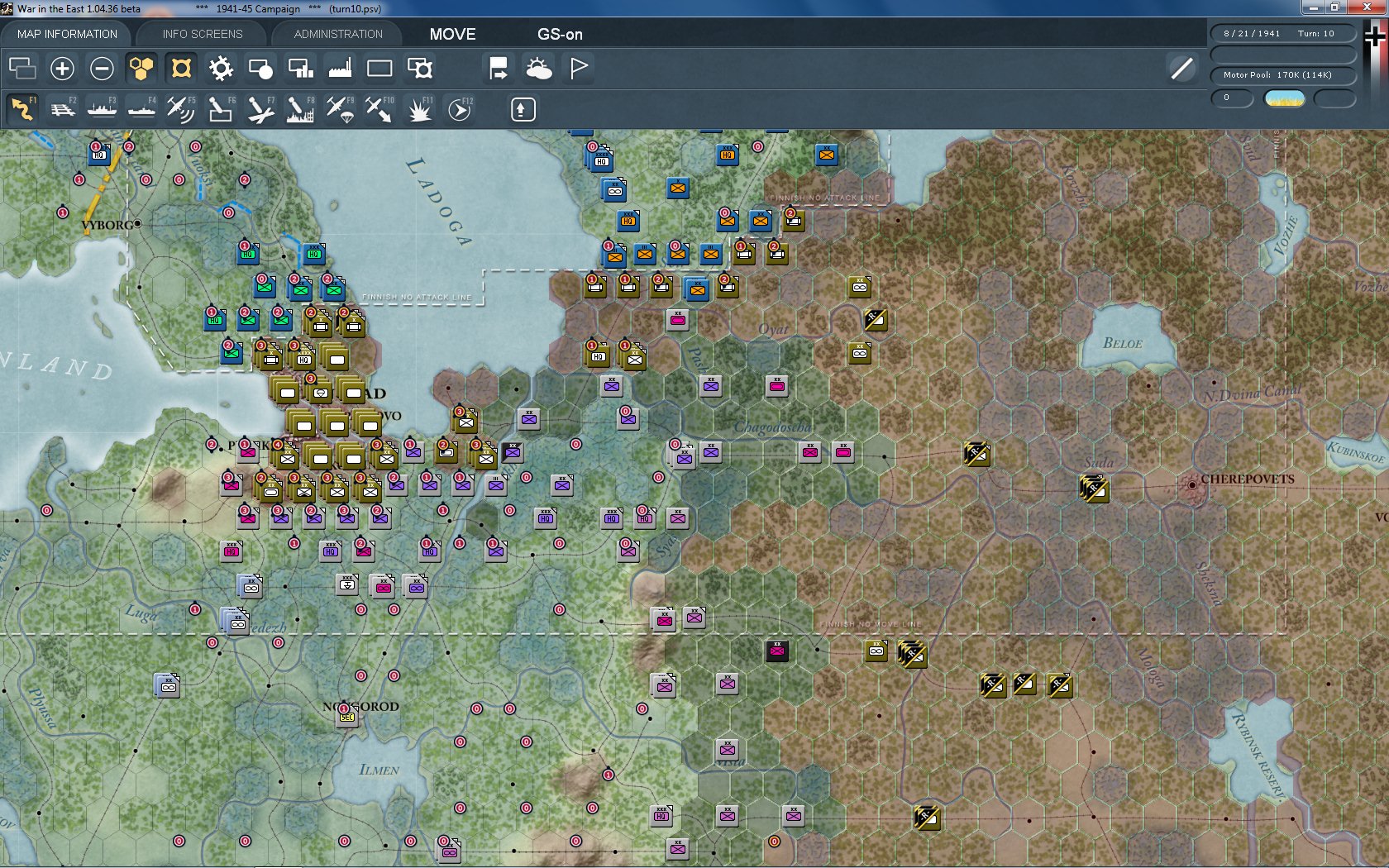Click the flag with arrow icon
This screenshot has width=1389, height=868.
499,68
